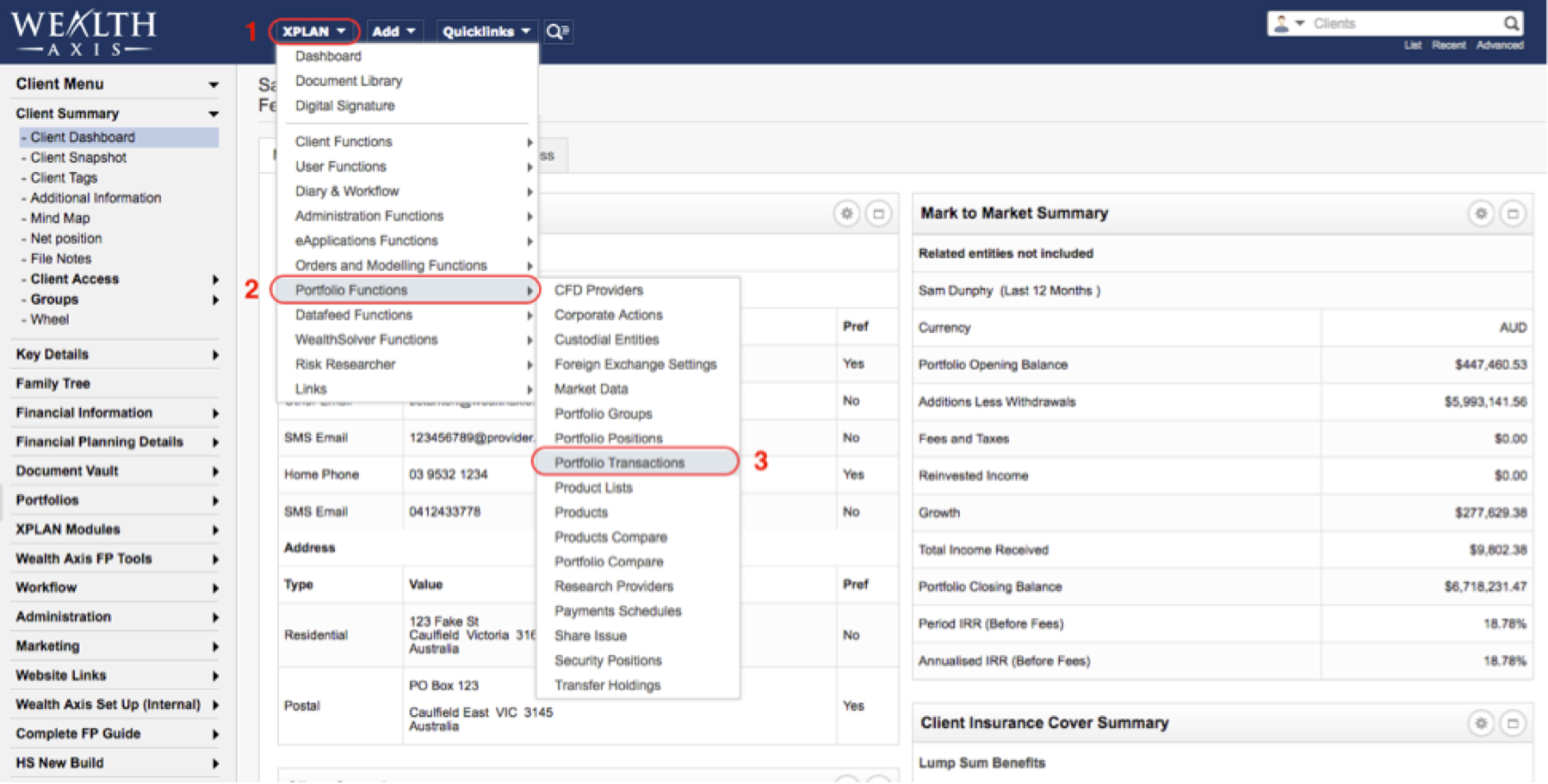Click the Recent link under search
Image resolution: width=1548 pixels, height=784 pixels.
pos(1449,45)
